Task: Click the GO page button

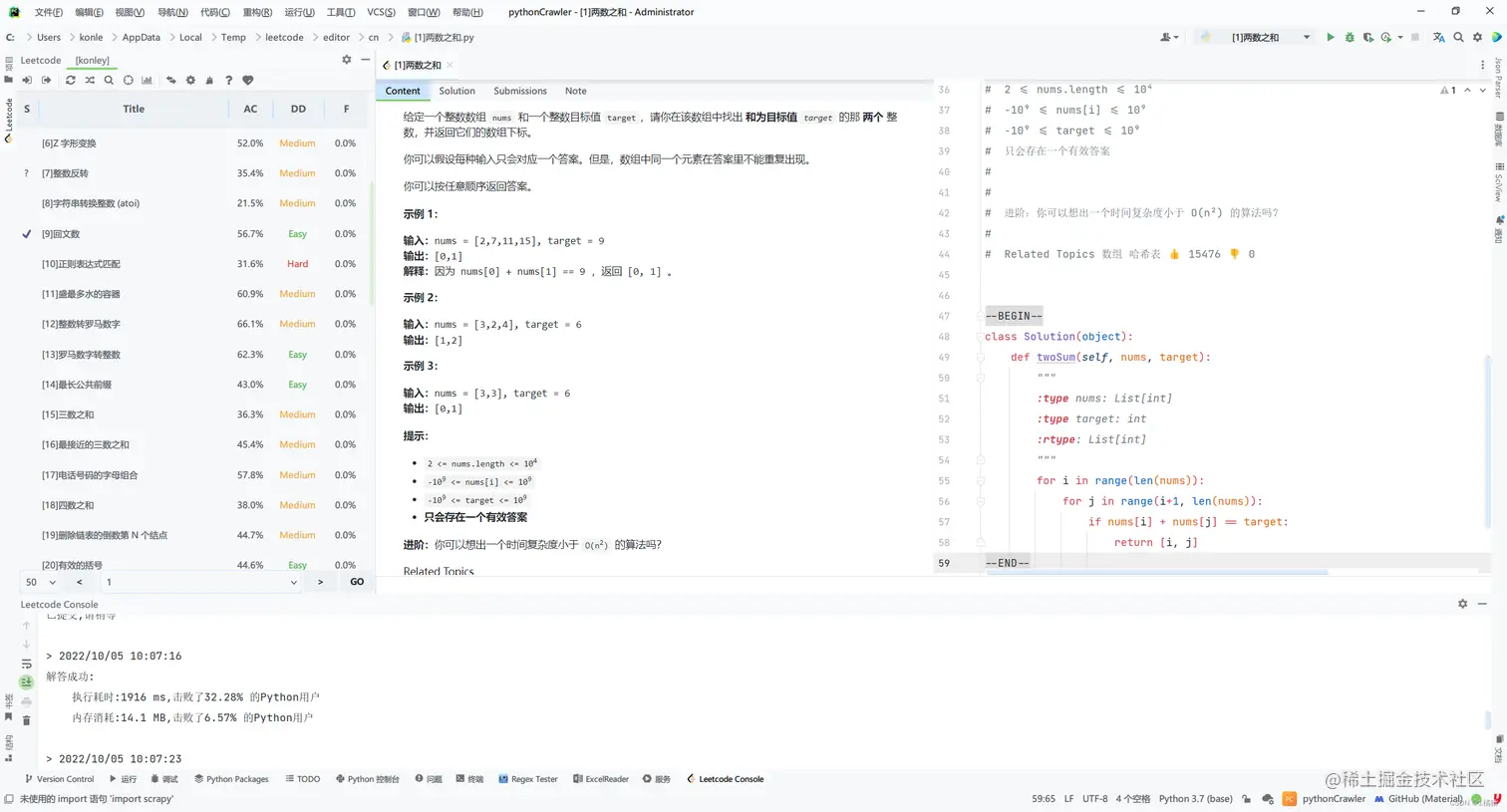Action: coord(357,582)
